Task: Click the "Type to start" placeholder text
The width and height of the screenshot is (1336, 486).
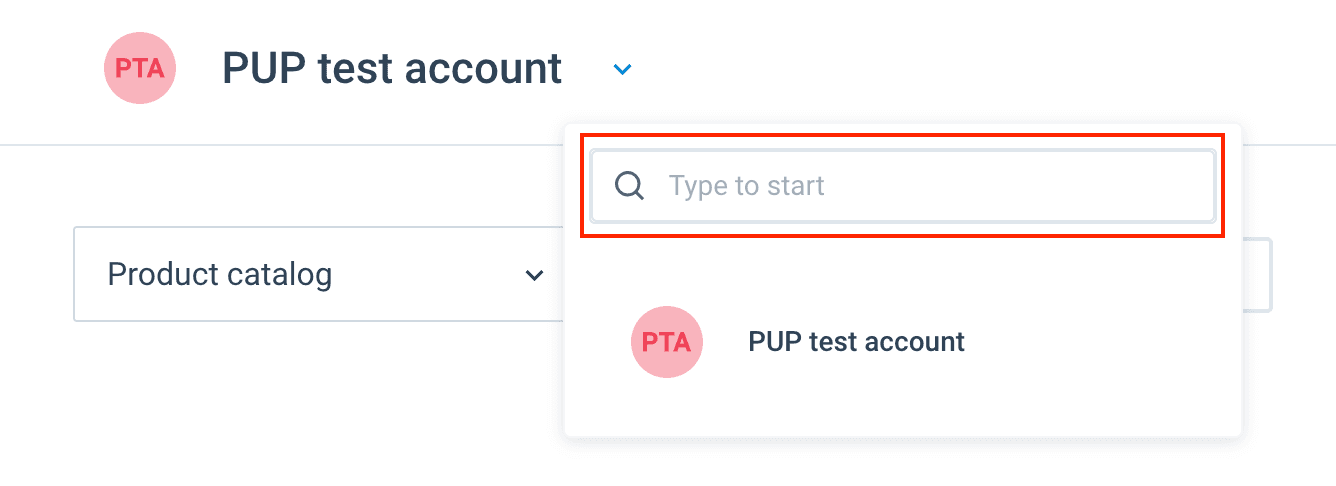Action: pyautogui.click(x=746, y=186)
